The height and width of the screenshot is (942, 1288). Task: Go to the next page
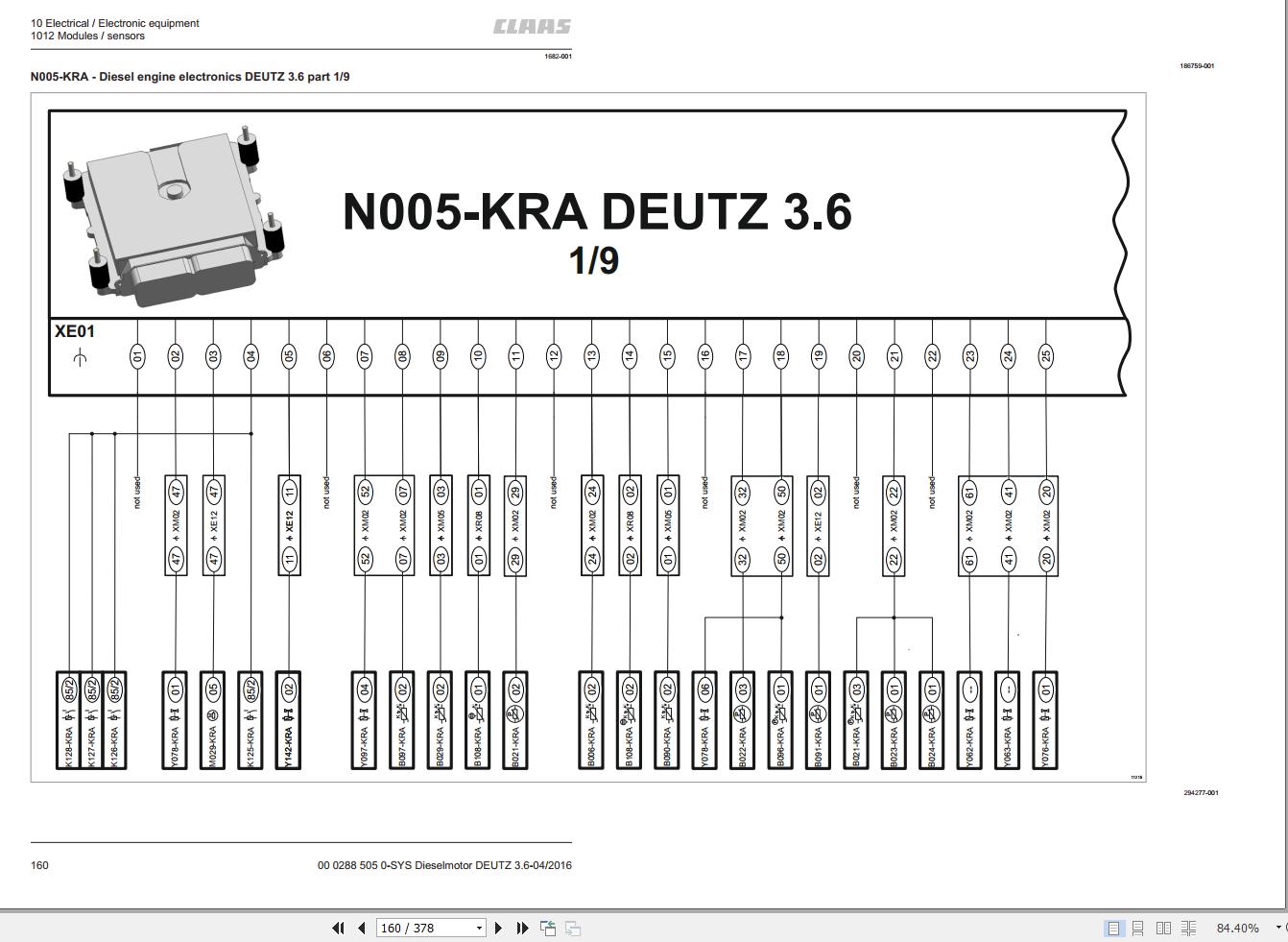pyautogui.click(x=498, y=928)
